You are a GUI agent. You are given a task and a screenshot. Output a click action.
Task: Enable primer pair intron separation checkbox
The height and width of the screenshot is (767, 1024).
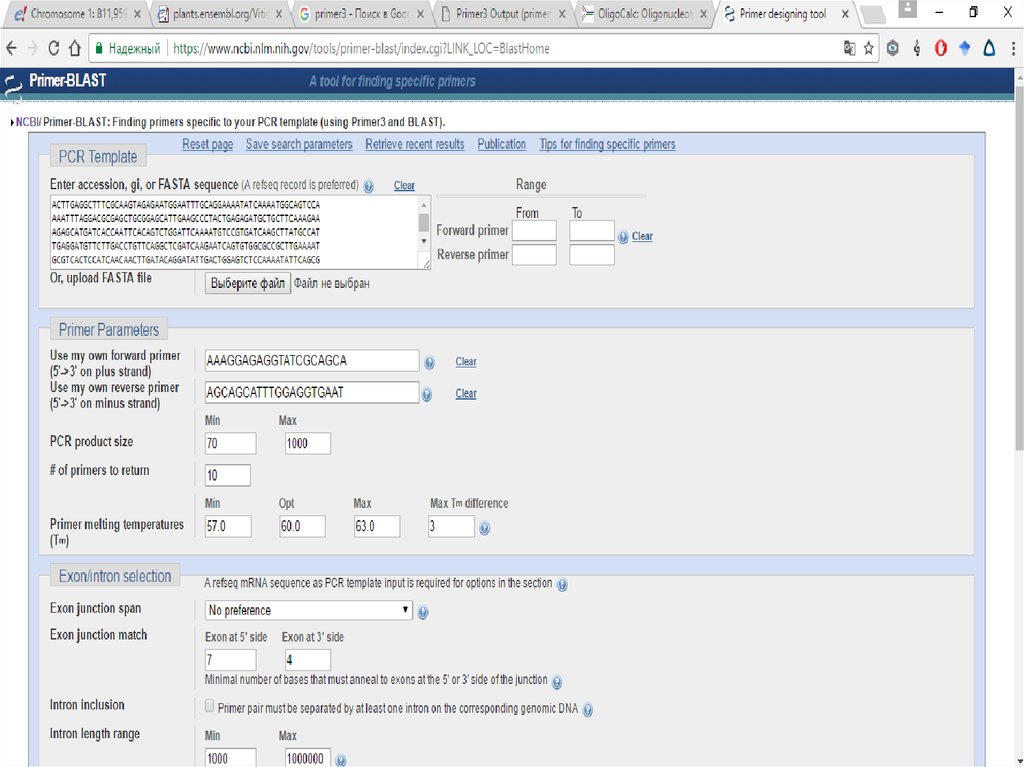pyautogui.click(x=209, y=706)
